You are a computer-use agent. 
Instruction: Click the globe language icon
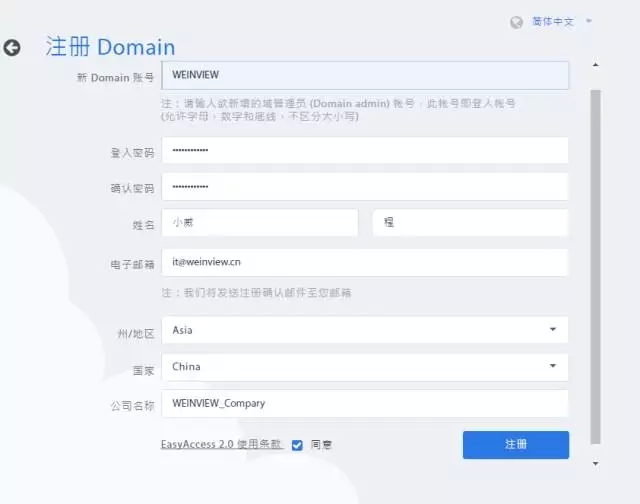point(516,22)
